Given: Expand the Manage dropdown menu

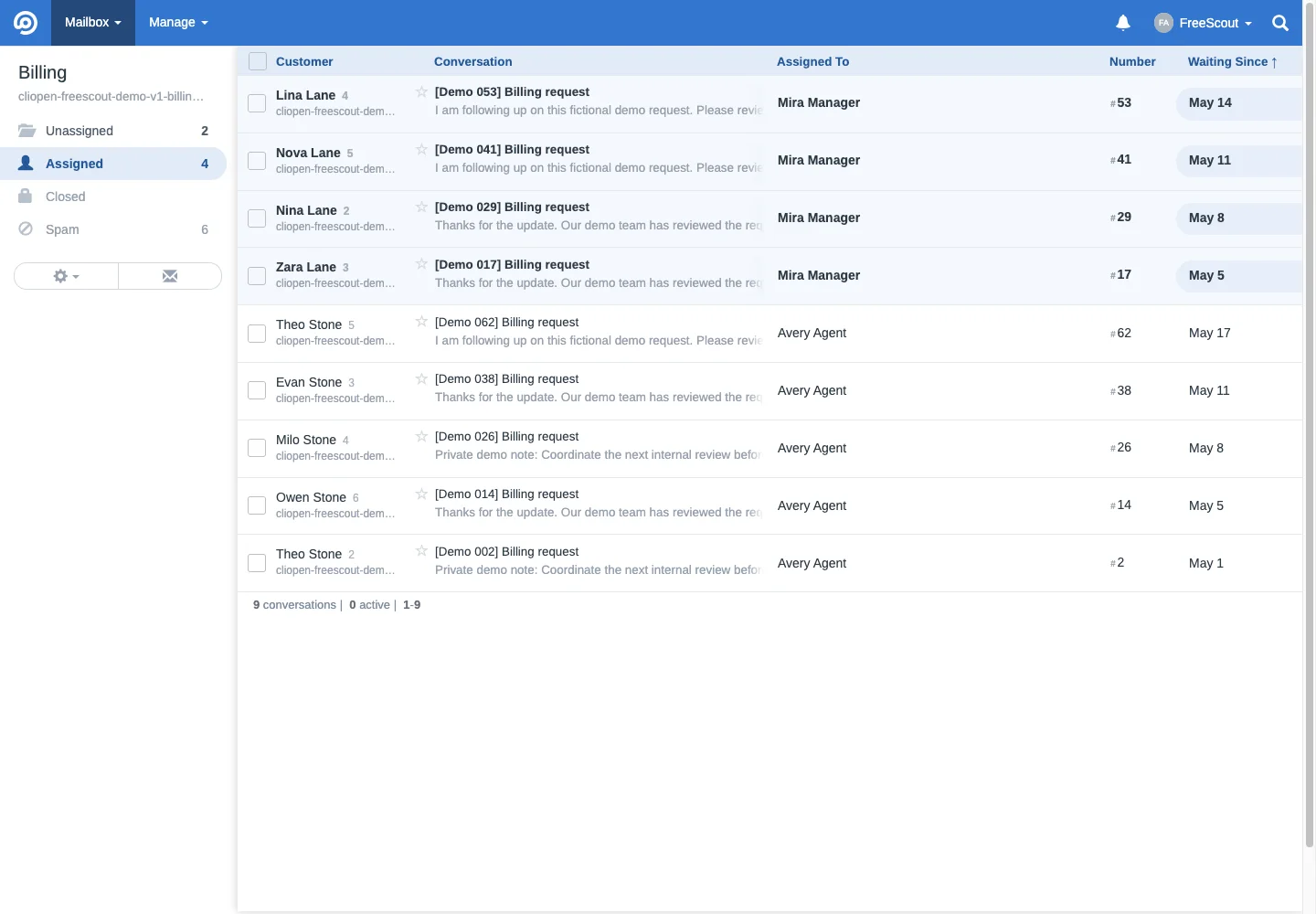Looking at the screenshot, I should [178, 23].
